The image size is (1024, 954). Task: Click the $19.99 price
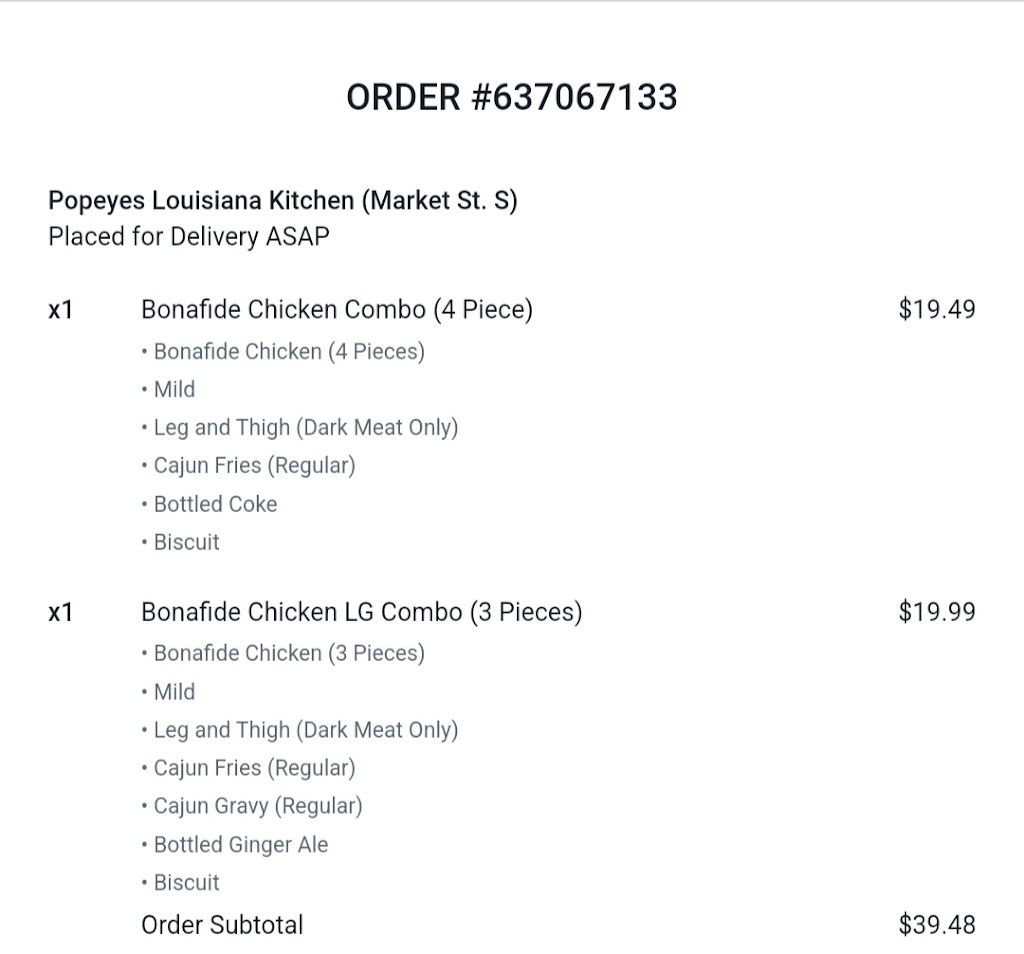pyautogui.click(x=937, y=612)
